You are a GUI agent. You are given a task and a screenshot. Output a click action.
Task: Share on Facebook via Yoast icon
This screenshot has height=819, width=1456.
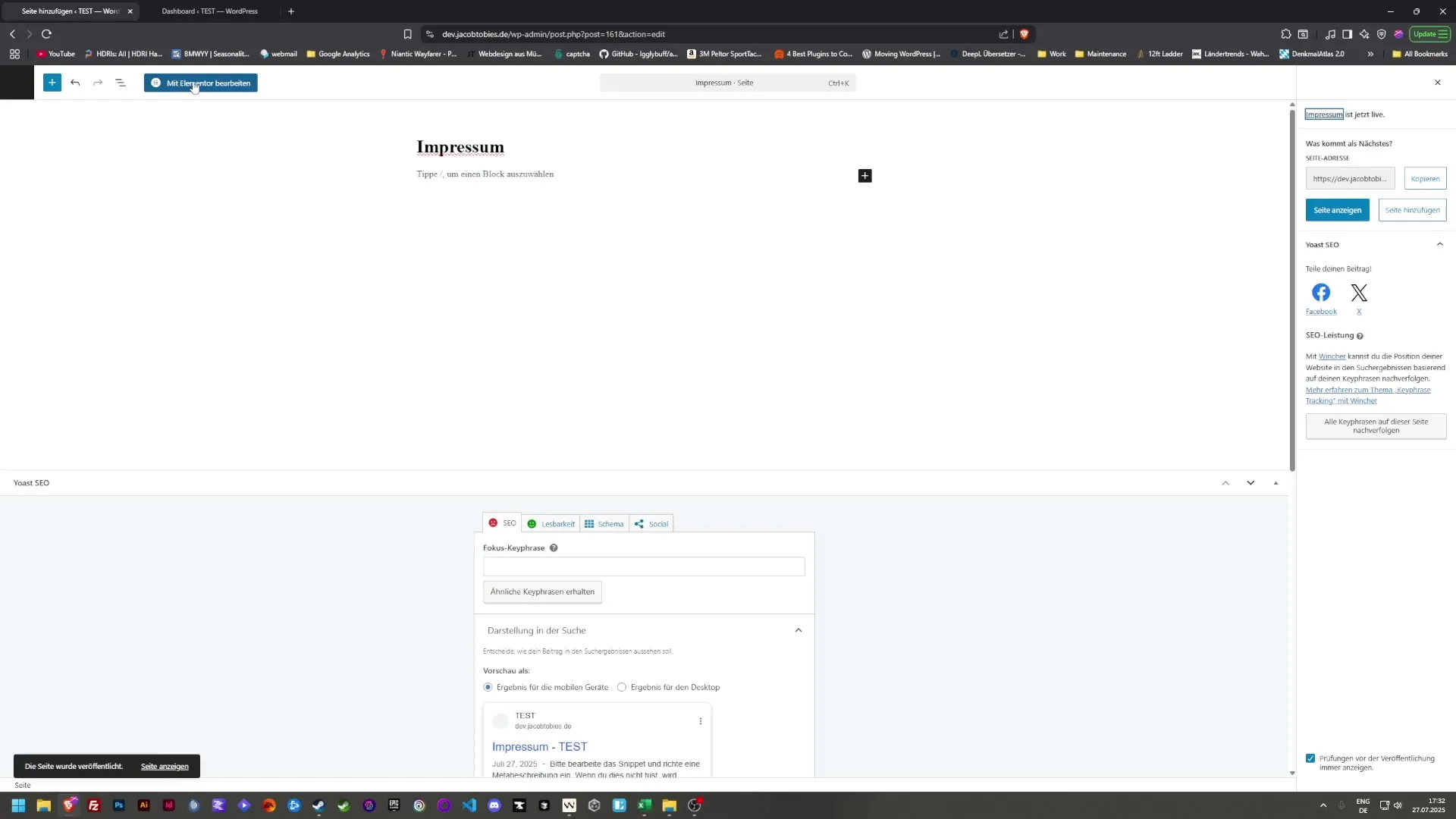(1321, 293)
